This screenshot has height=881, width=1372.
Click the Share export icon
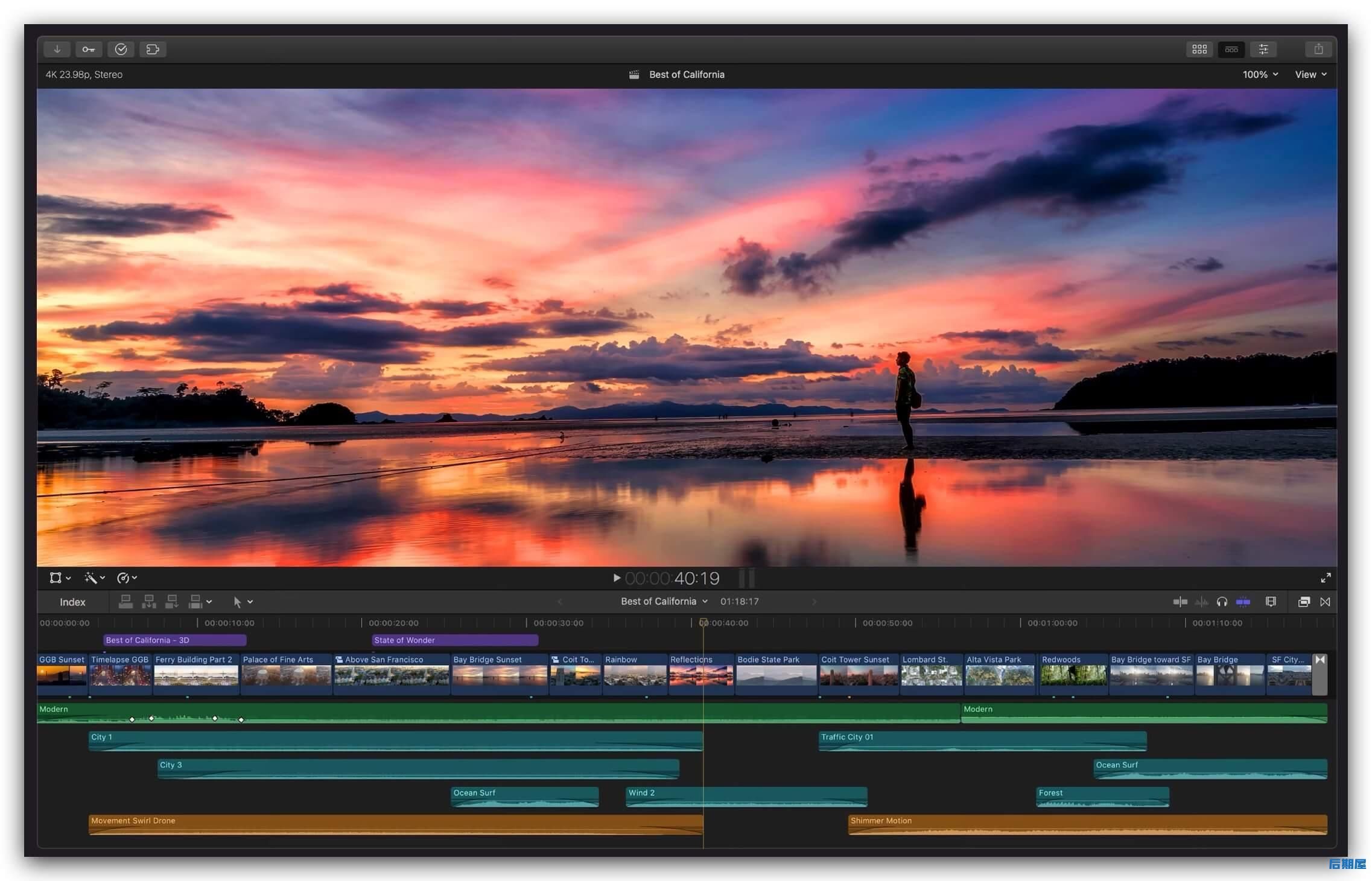pos(1318,49)
